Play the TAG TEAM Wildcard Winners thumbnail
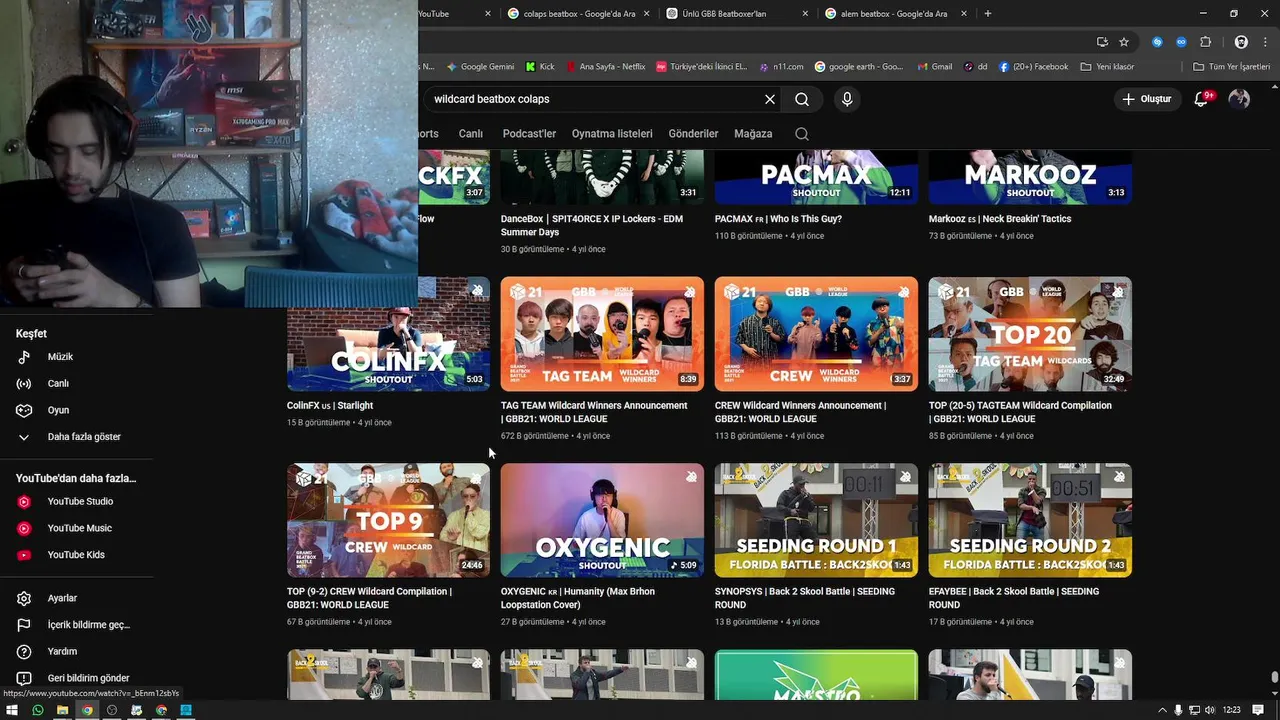1280x720 pixels. (x=602, y=334)
